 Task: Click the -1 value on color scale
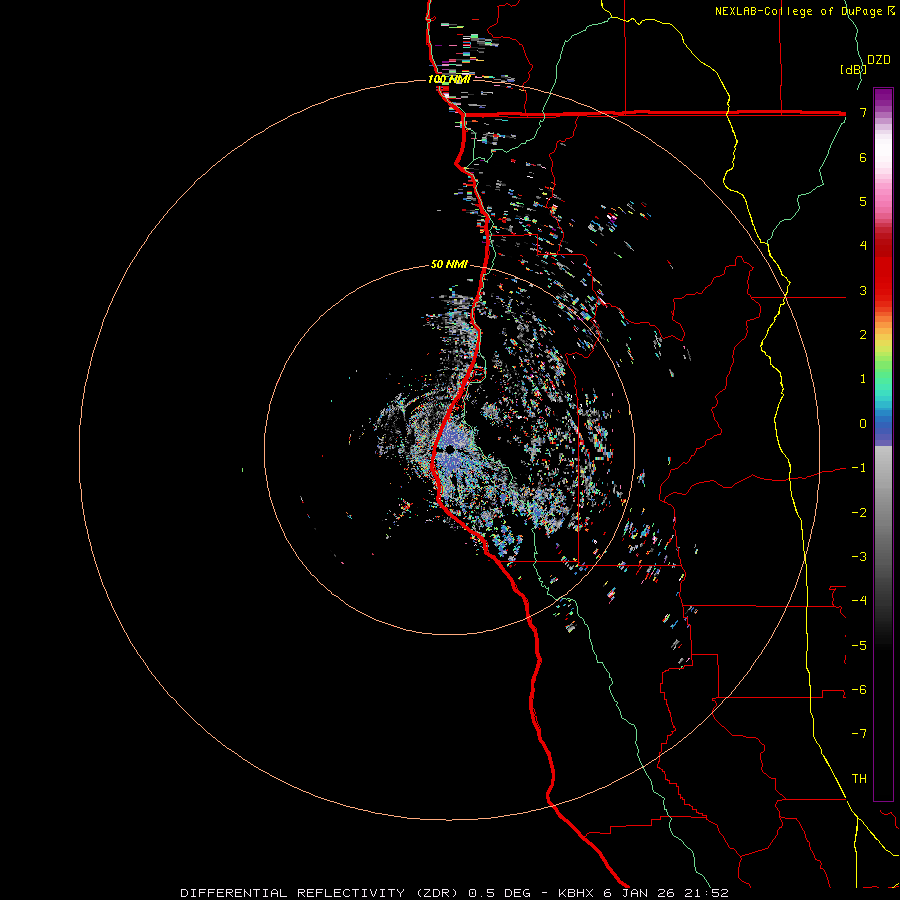[859, 468]
